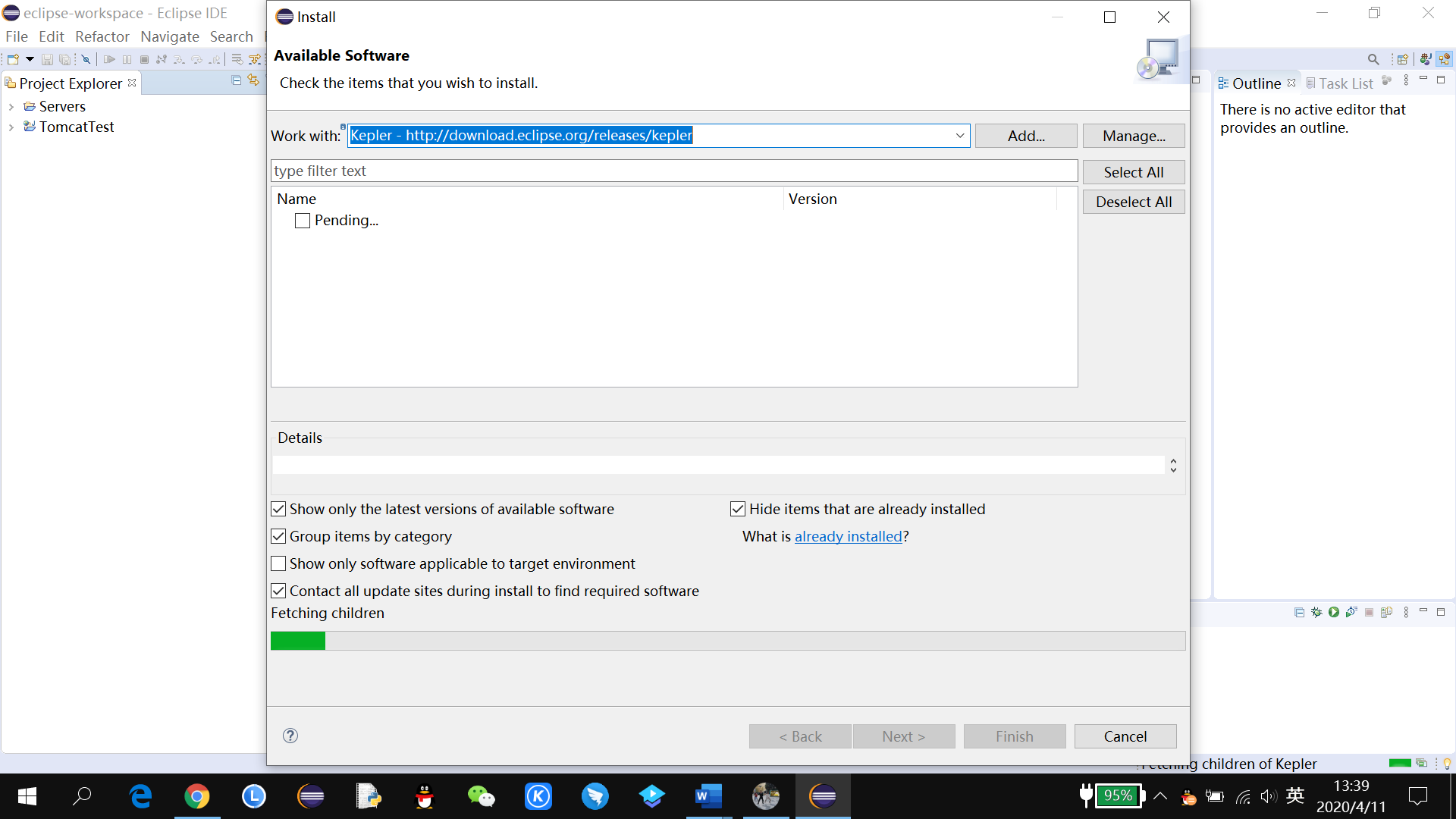Start the server using the green play icon
1456x819 pixels.
pyautogui.click(x=1333, y=612)
